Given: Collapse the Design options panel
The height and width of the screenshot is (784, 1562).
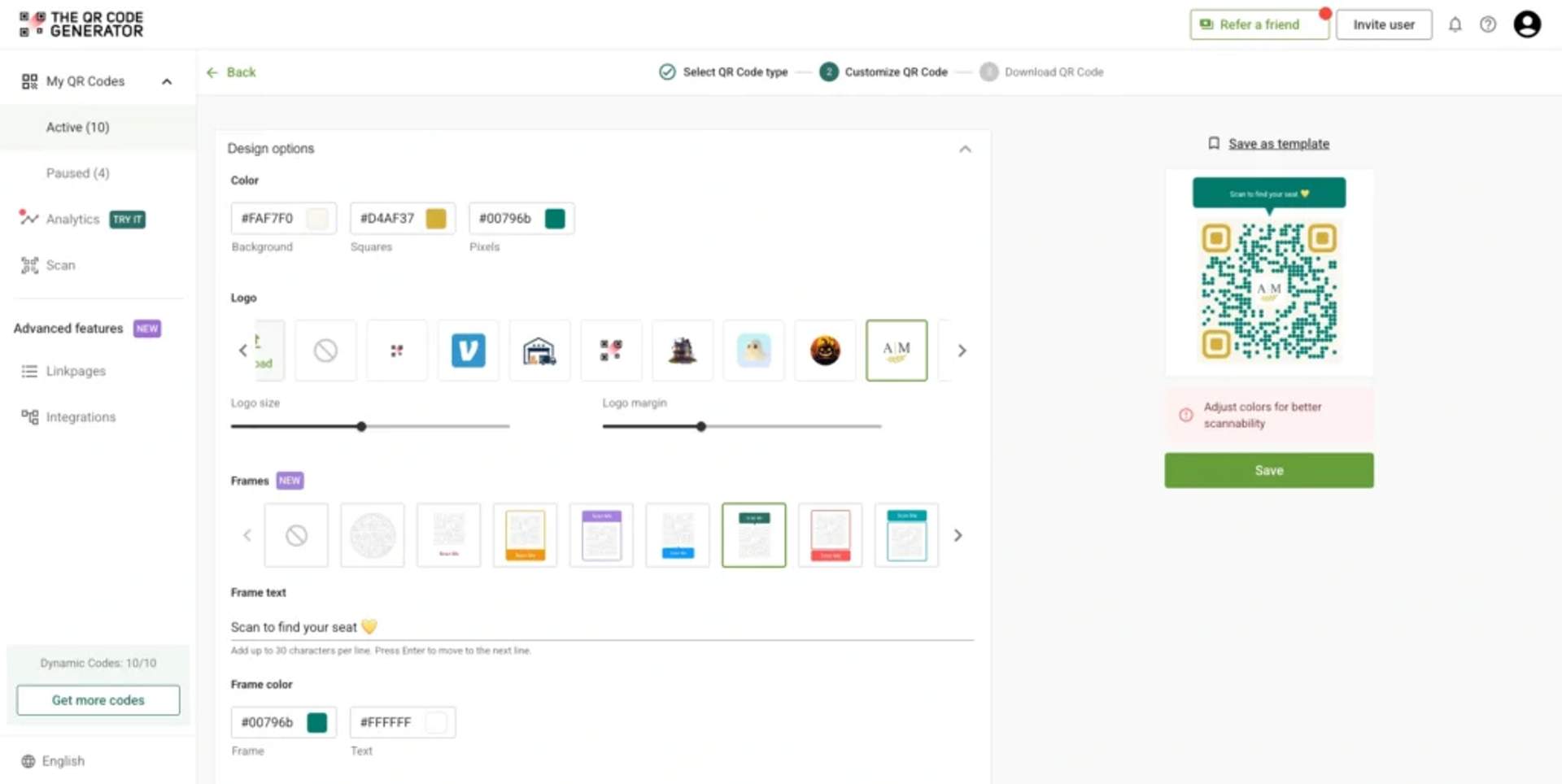Looking at the screenshot, I should coord(965,149).
